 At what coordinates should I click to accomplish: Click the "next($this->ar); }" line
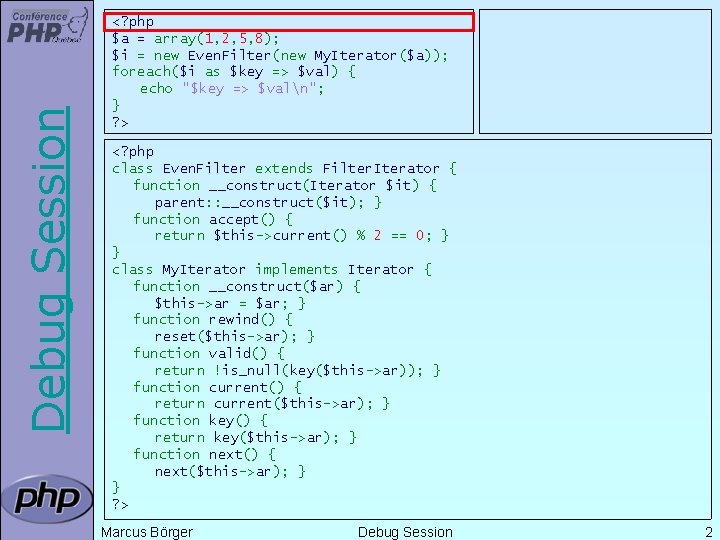(230, 472)
